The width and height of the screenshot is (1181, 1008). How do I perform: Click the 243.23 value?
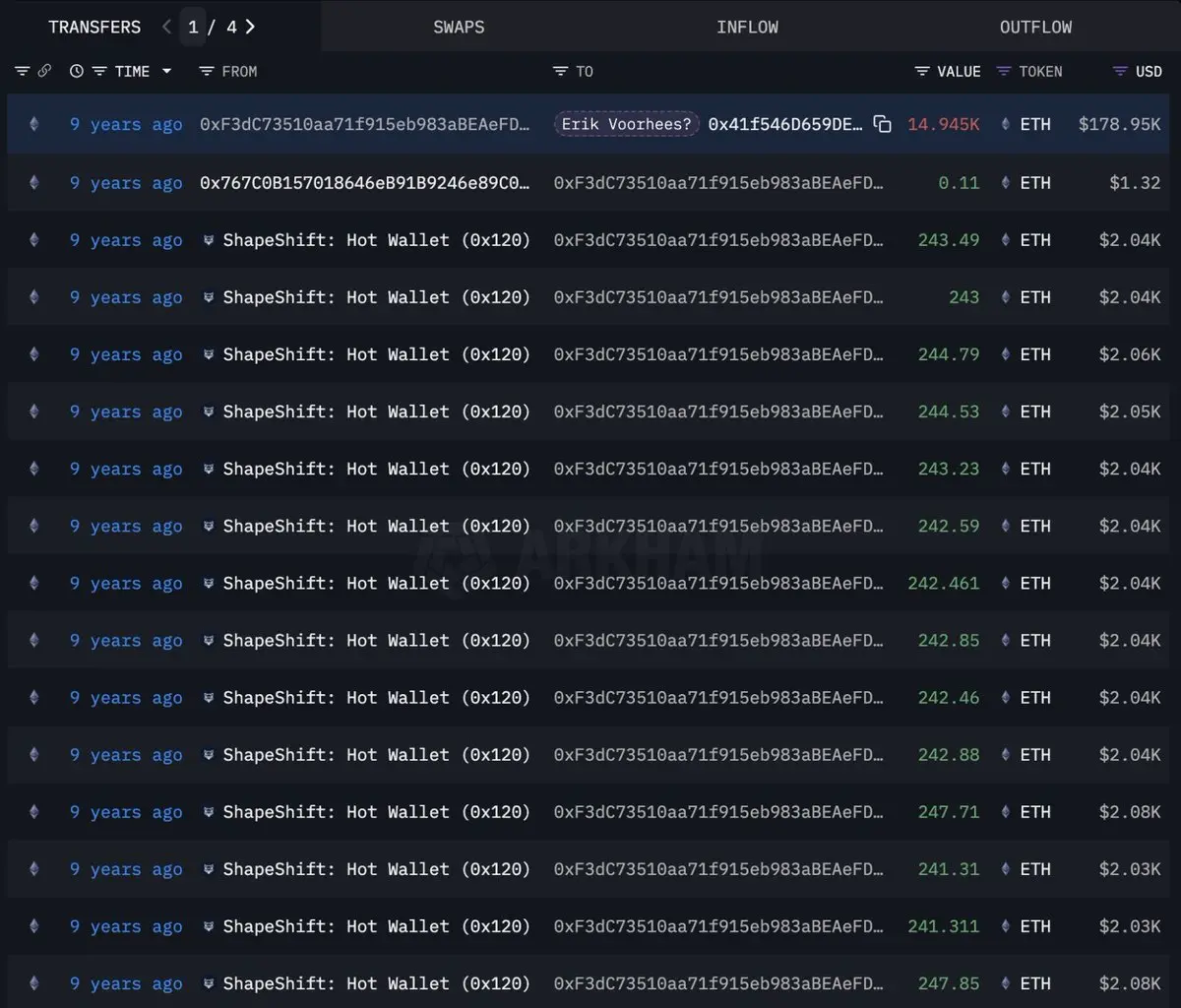[x=949, y=469]
